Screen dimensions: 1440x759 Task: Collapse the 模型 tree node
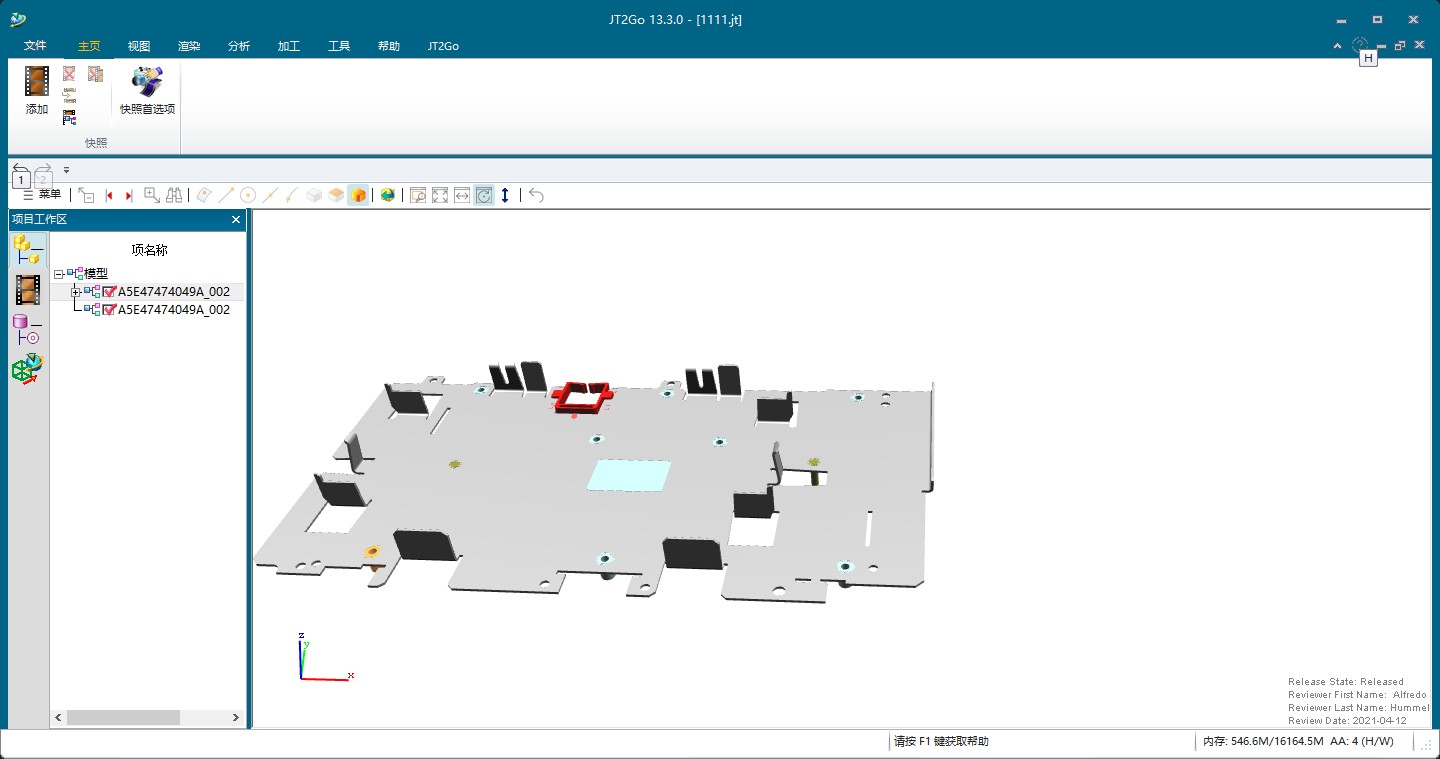click(59, 274)
